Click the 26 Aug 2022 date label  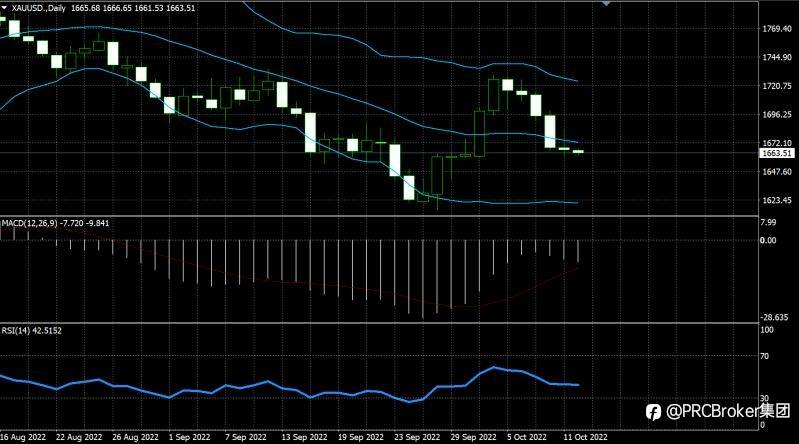[x=135, y=437]
